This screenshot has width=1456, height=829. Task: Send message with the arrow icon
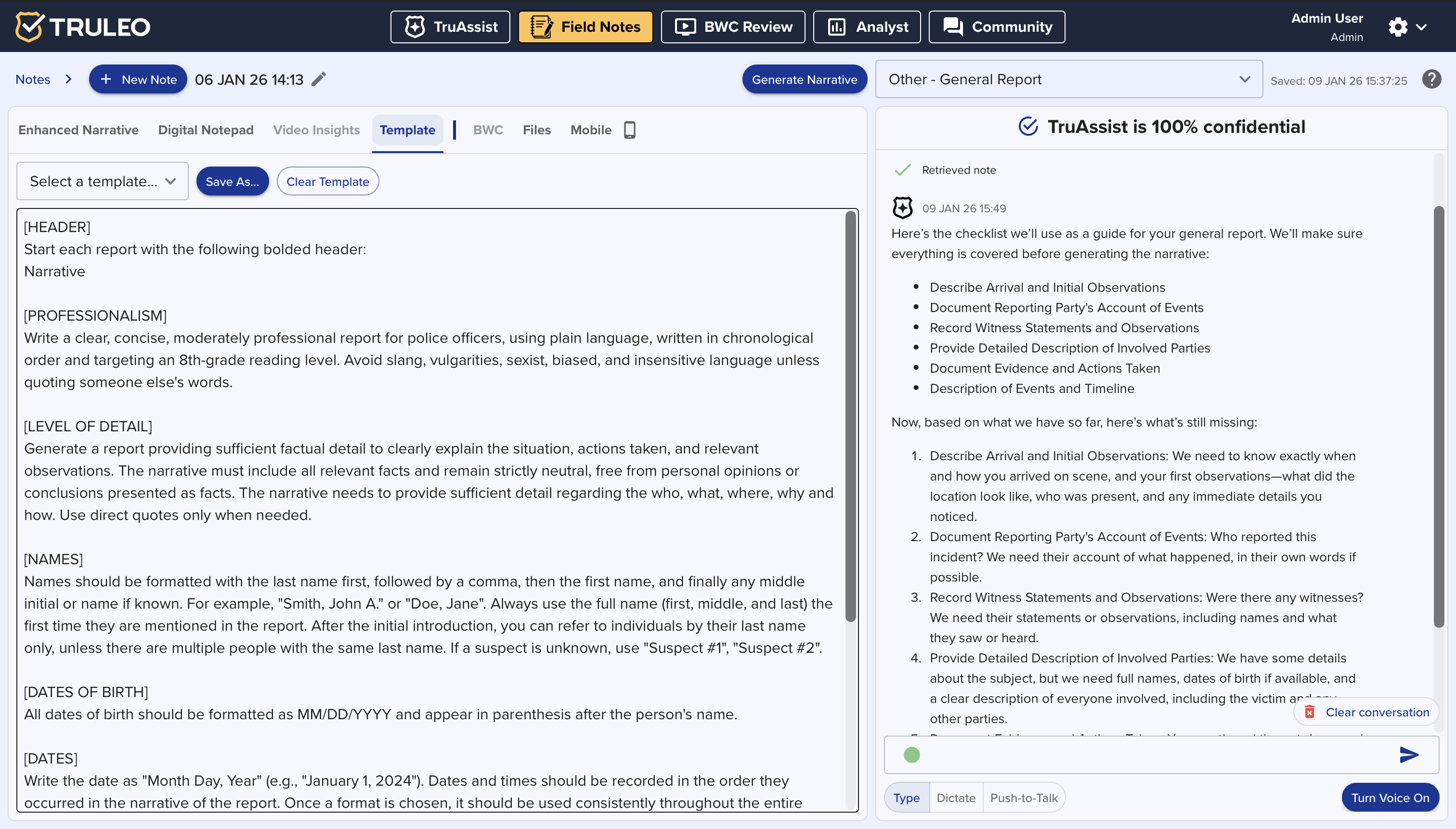click(1409, 754)
